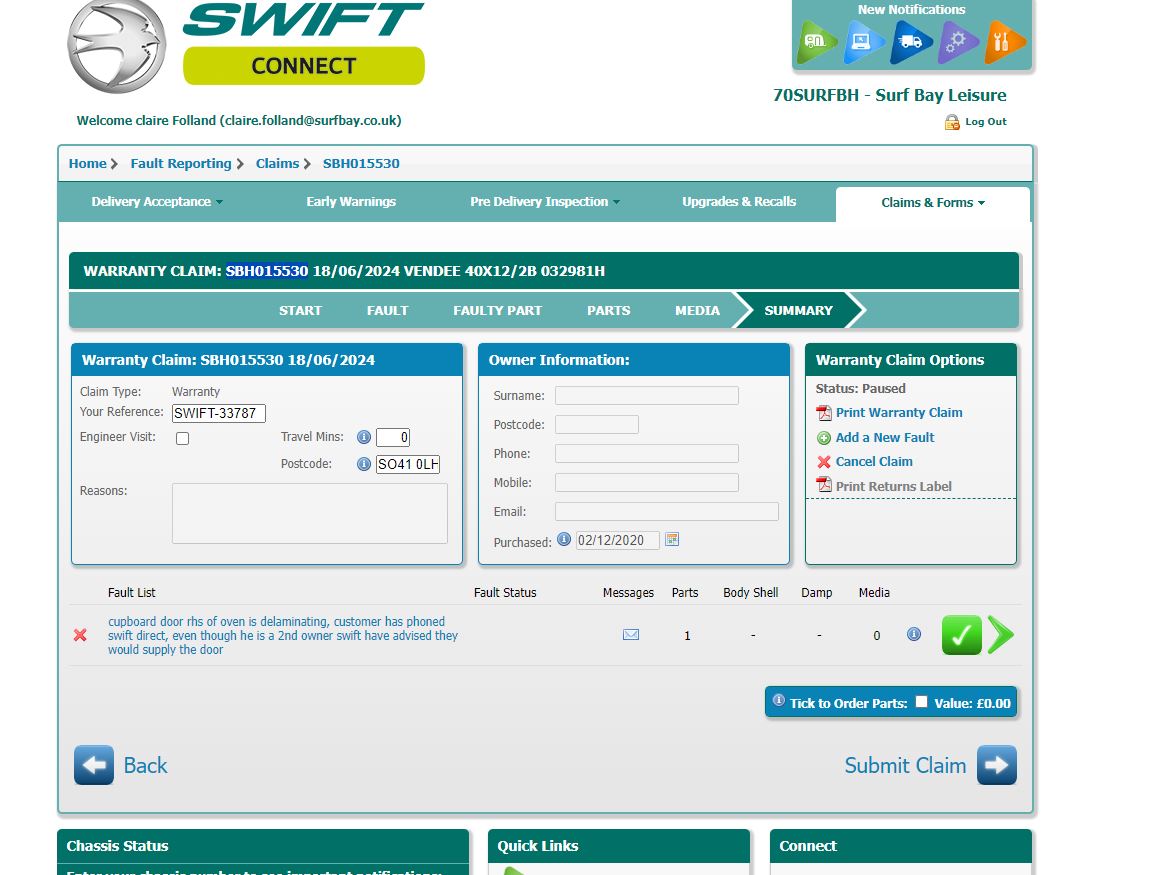Show the Travel Mins info tooltip icon

[x=363, y=438]
